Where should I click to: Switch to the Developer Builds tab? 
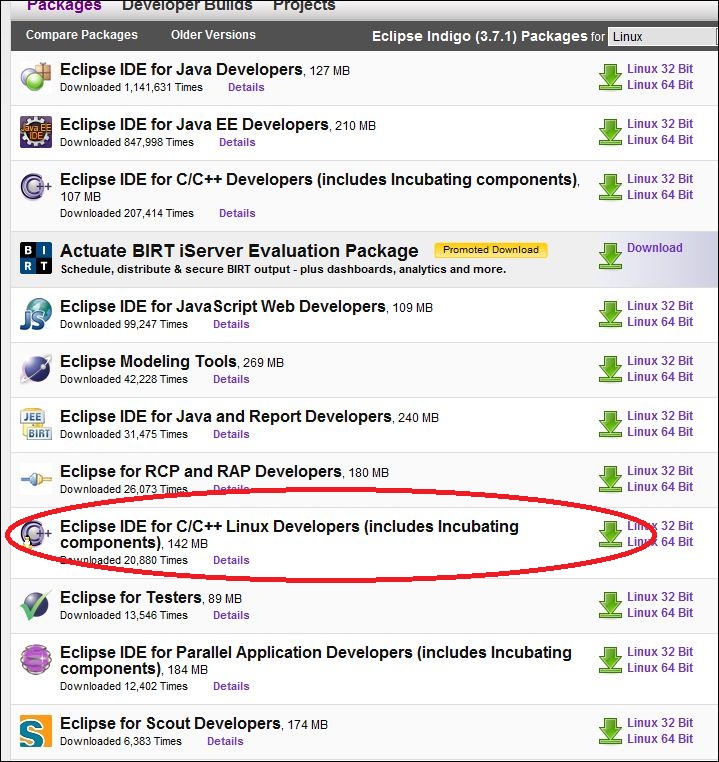[x=187, y=6]
